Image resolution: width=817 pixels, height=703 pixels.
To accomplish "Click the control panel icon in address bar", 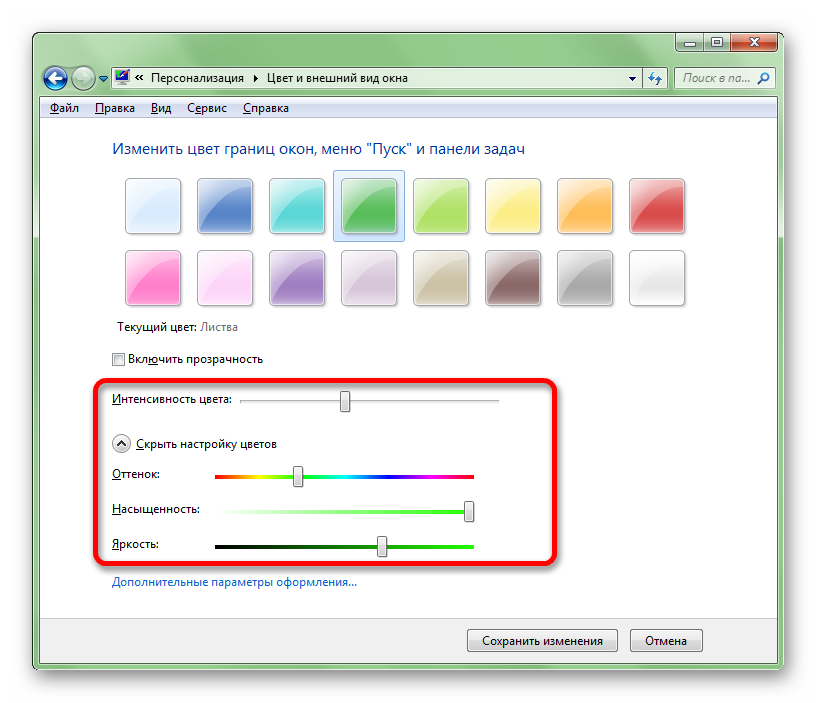I will click(x=122, y=78).
